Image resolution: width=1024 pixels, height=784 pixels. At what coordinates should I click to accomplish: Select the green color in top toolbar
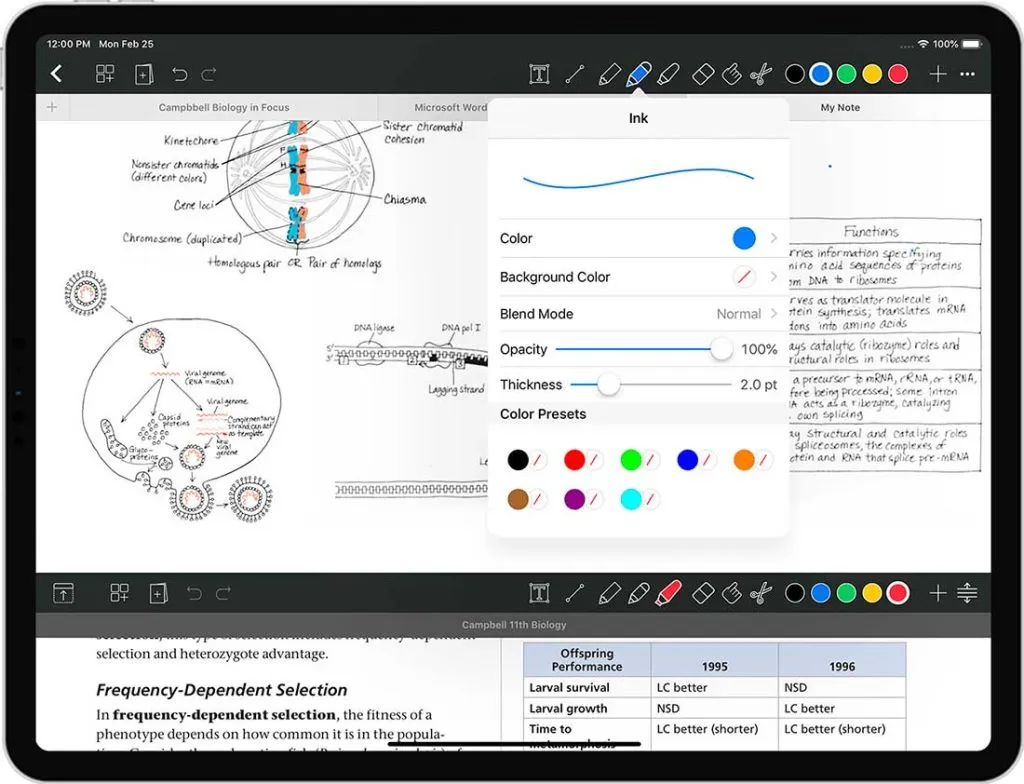coord(846,74)
